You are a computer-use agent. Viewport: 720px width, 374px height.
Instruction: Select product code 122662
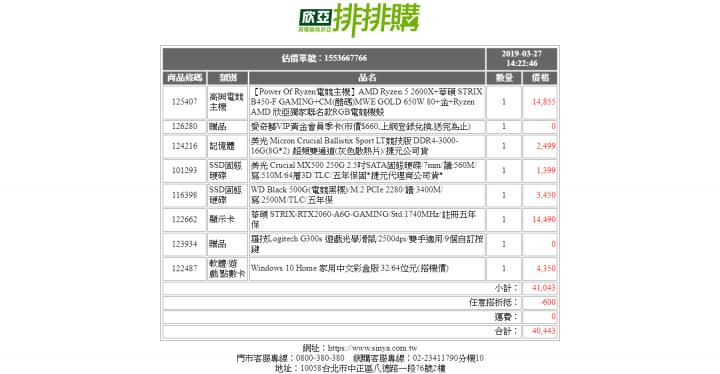185,220
